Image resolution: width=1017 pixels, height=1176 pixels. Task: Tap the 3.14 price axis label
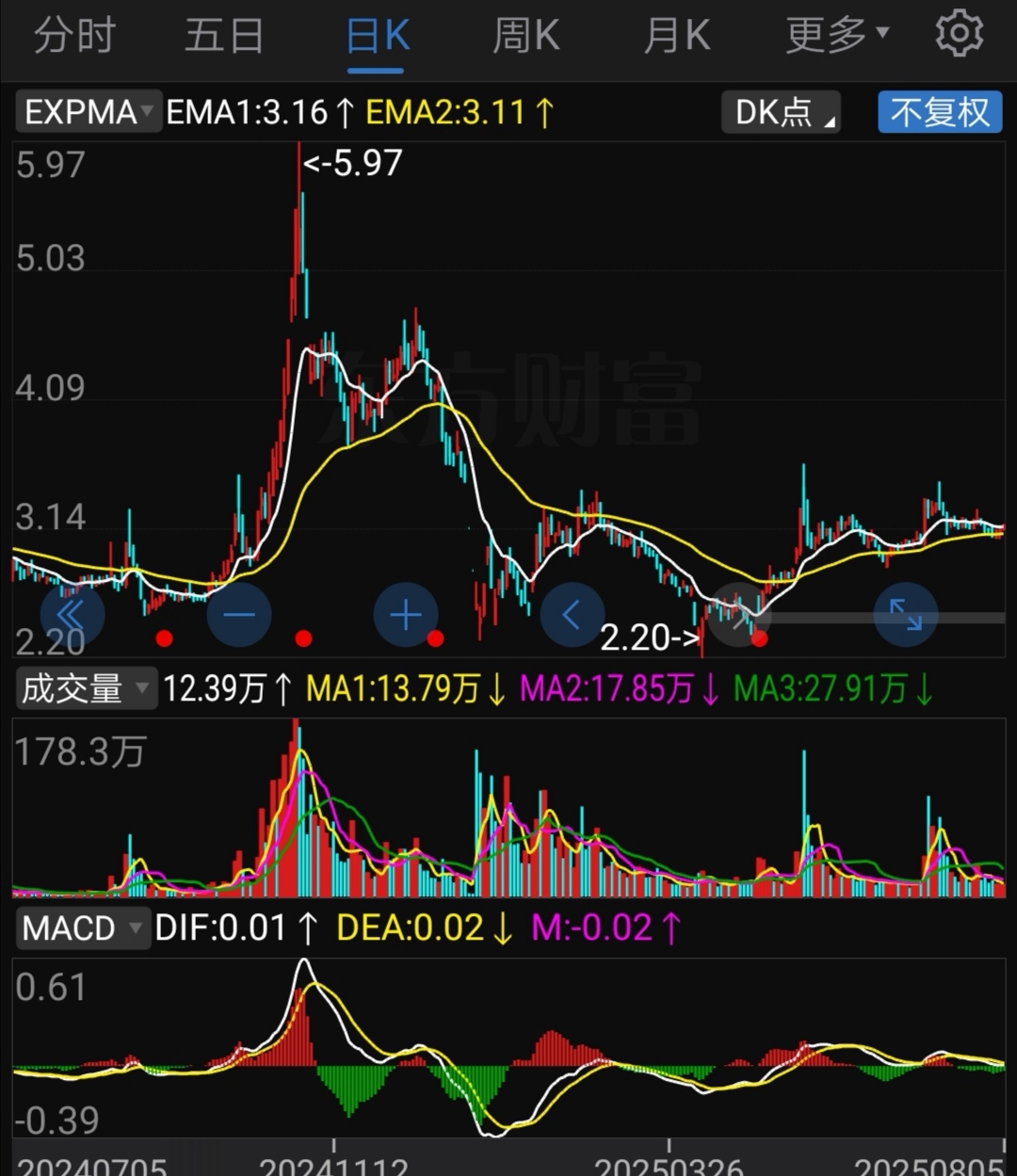coord(50,517)
